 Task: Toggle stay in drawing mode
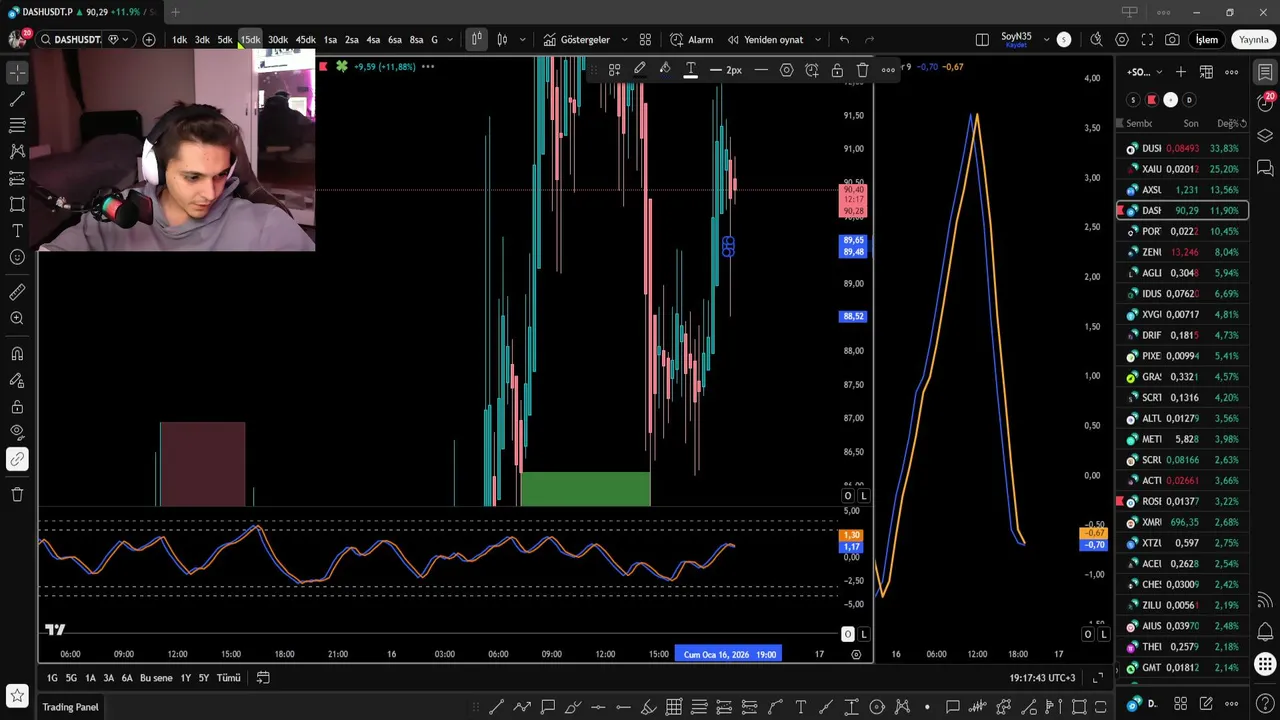[17, 380]
